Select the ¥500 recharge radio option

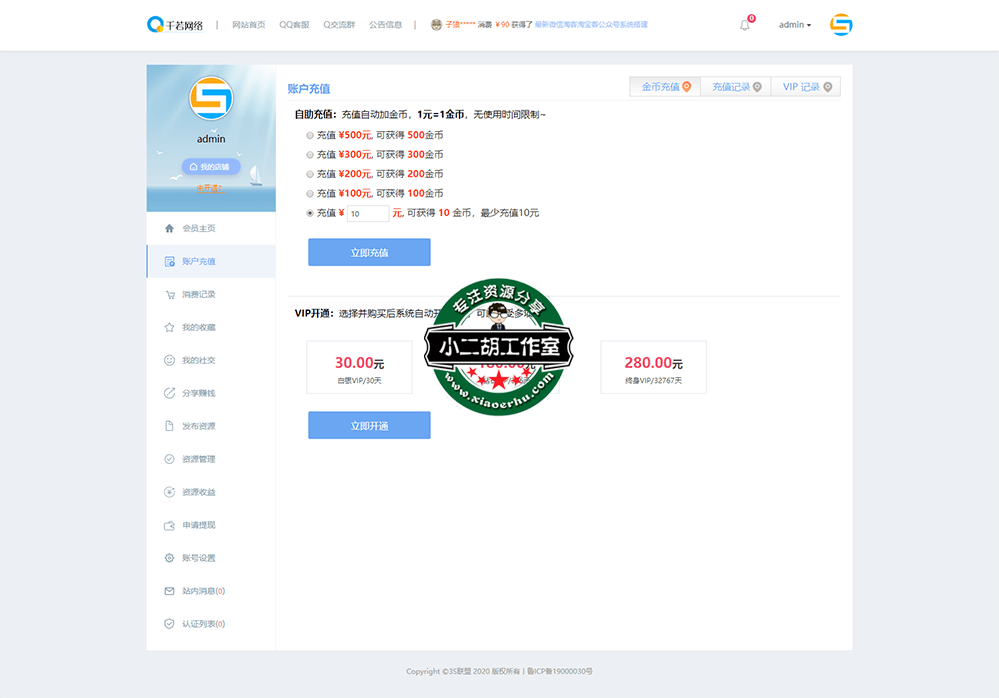[310, 134]
